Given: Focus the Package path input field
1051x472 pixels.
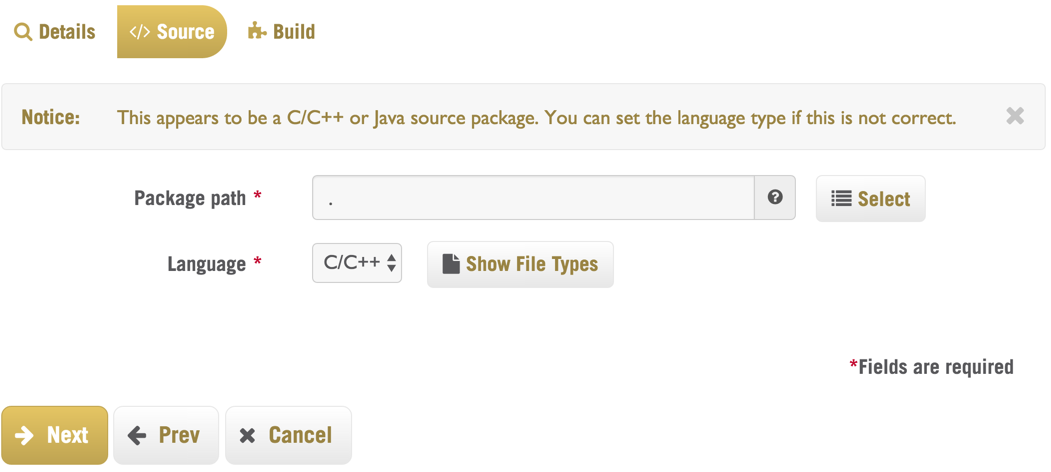Looking at the screenshot, I should pyautogui.click(x=534, y=198).
